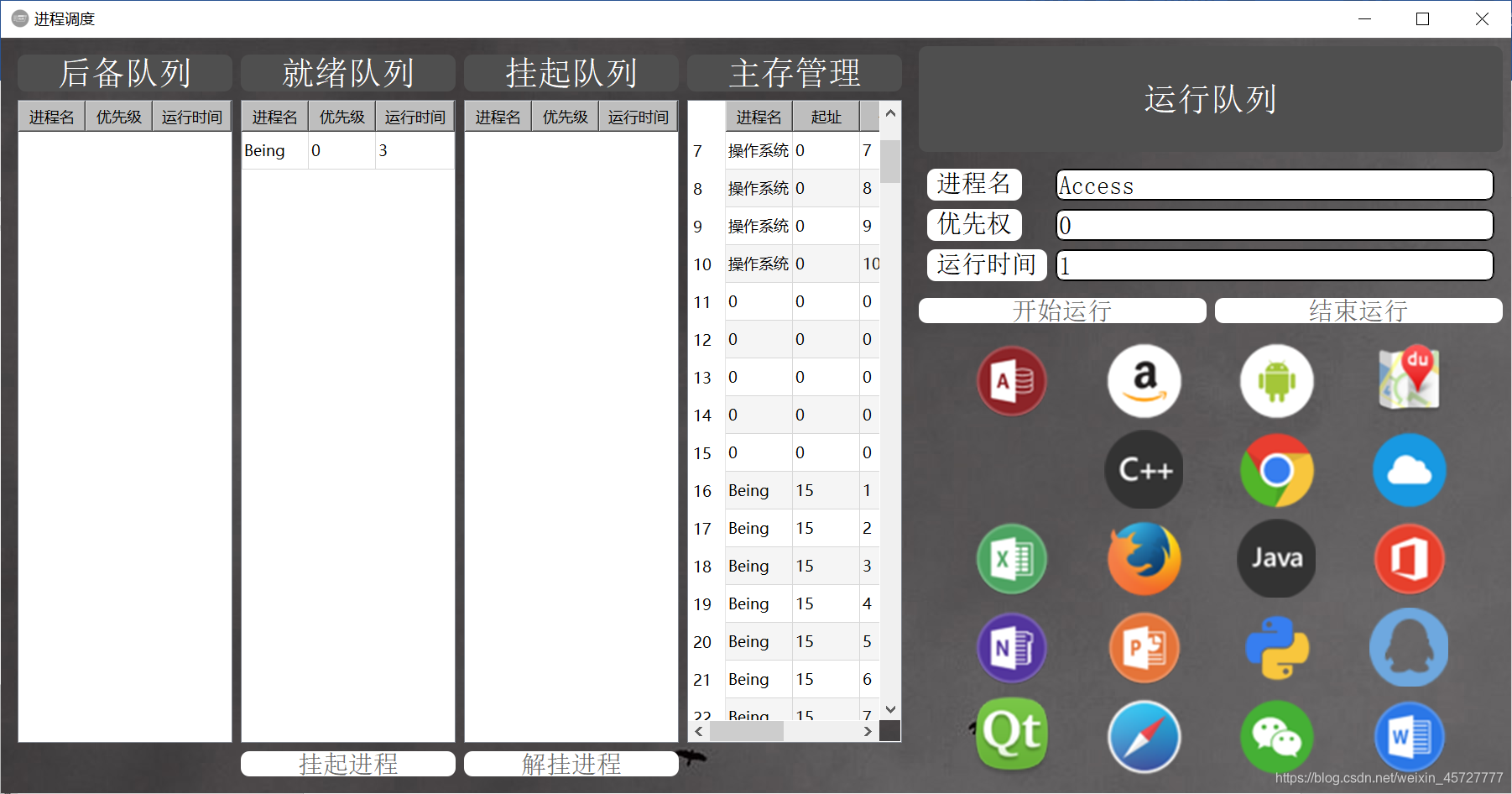Pick the PowerPoint icon
The width and height of the screenshot is (1512, 794).
pyautogui.click(x=1144, y=648)
